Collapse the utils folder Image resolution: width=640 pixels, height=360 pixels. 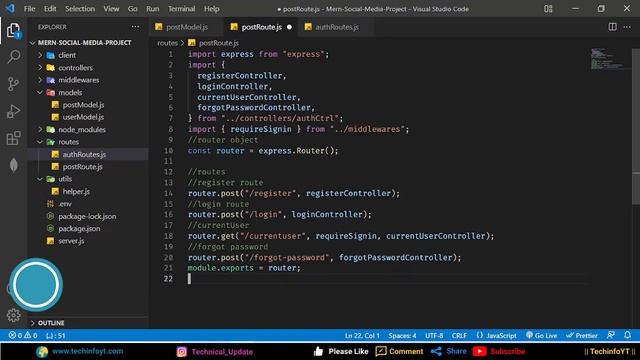tap(40, 179)
